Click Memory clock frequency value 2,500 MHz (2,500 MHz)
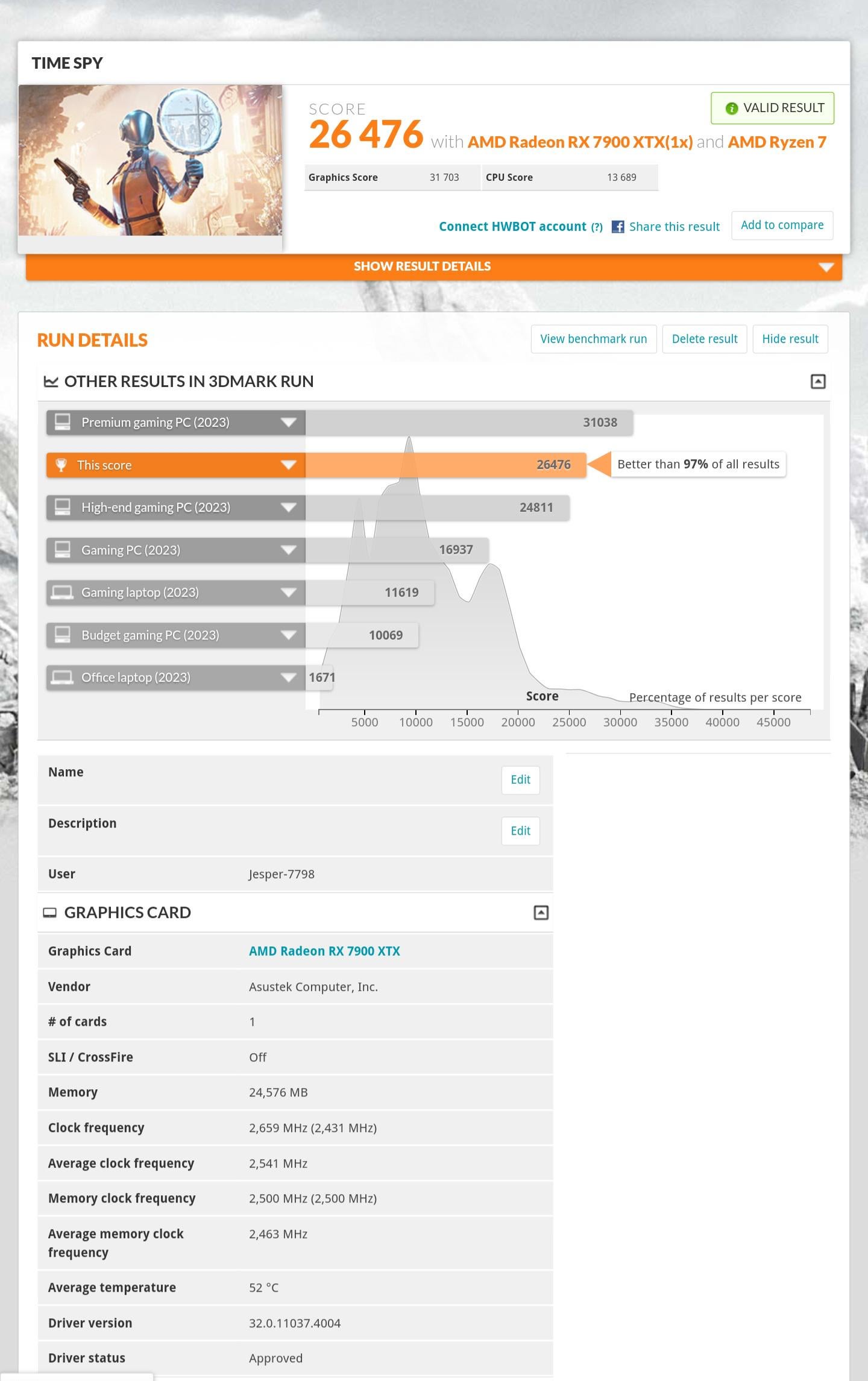 [313, 1198]
